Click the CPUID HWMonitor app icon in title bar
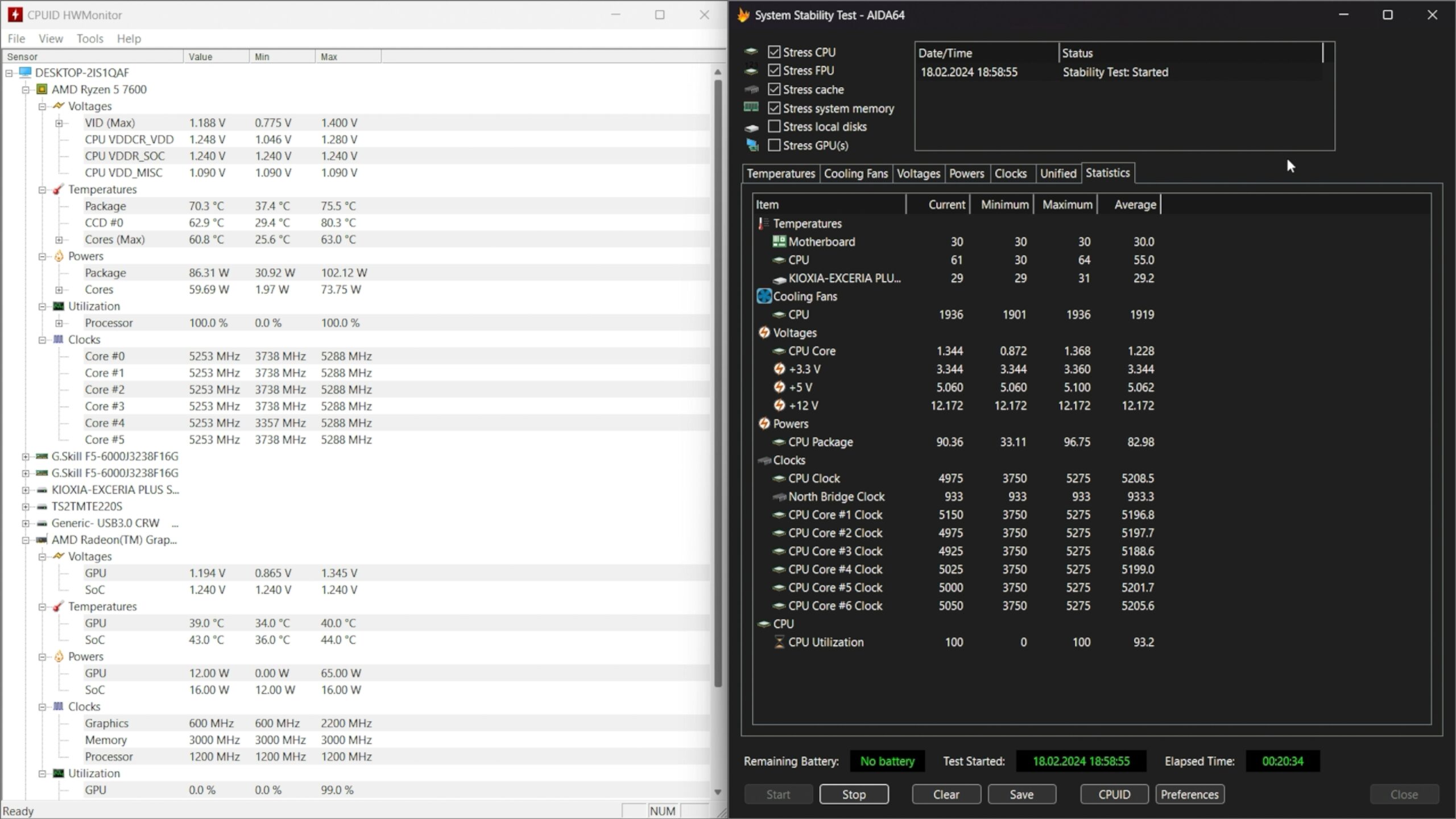This screenshot has height=819, width=1456. (15, 15)
